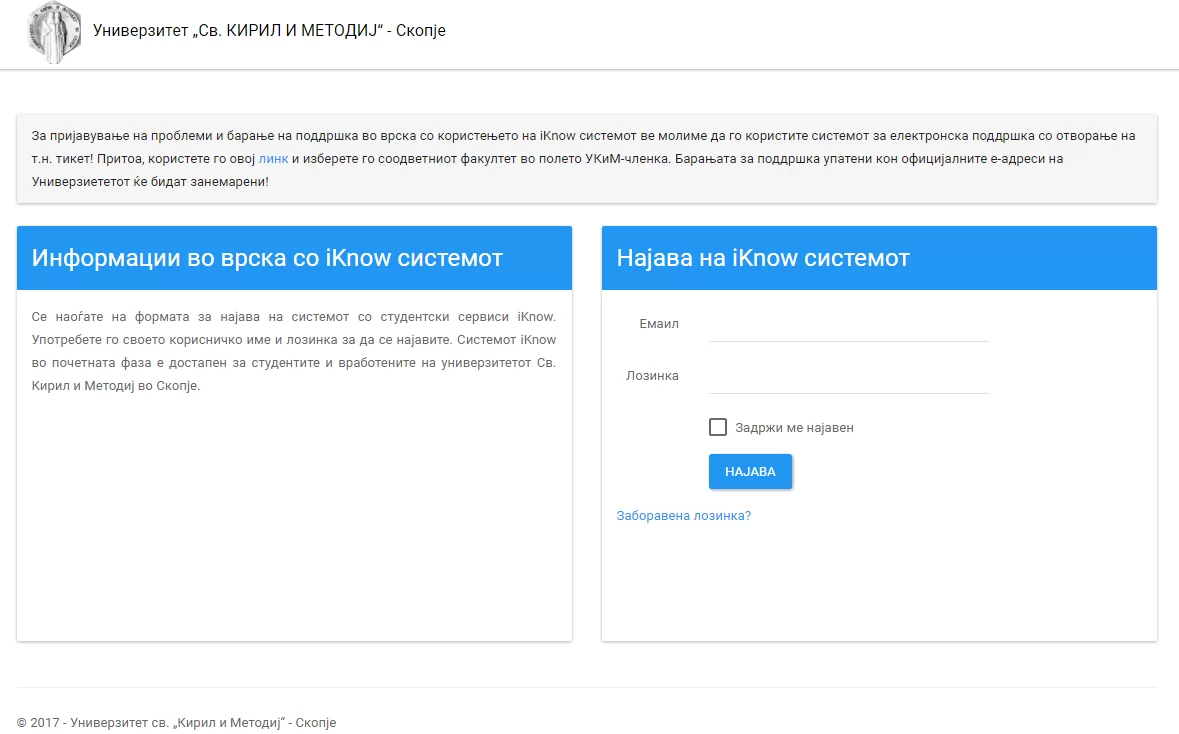
Task: Click the university seal logo
Action: 53,32
